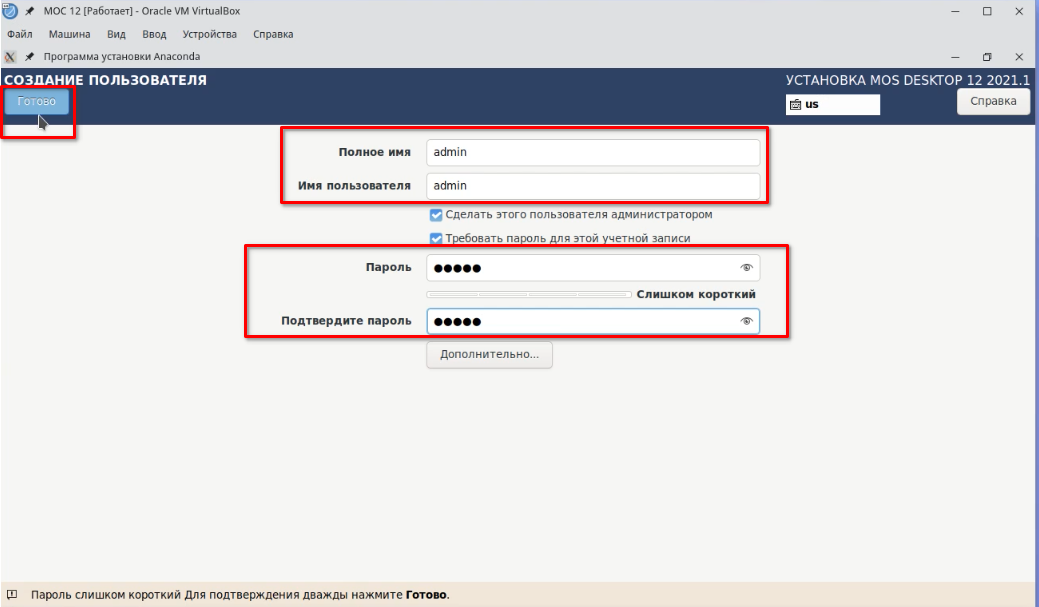This screenshot has height=607, width=1039.
Task: Open the Машина menu
Action: pos(69,34)
